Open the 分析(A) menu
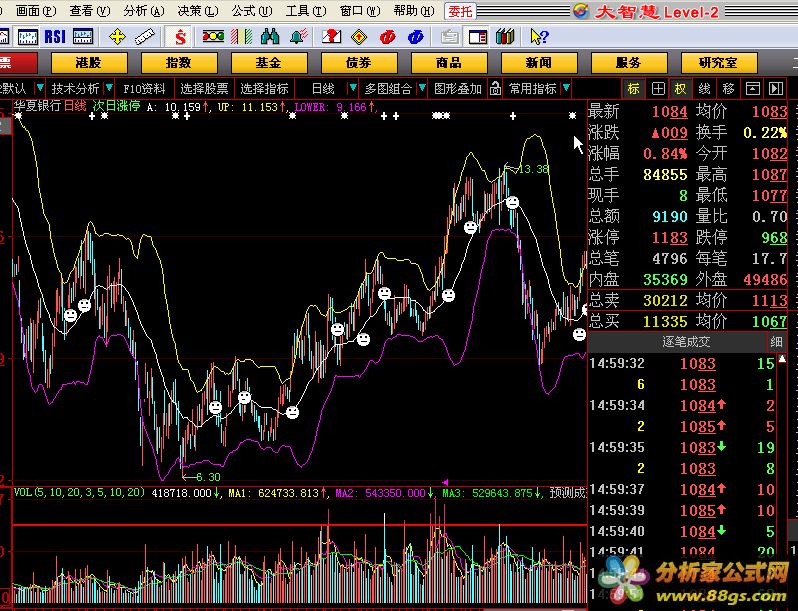This screenshot has height=611, width=798. (x=144, y=11)
